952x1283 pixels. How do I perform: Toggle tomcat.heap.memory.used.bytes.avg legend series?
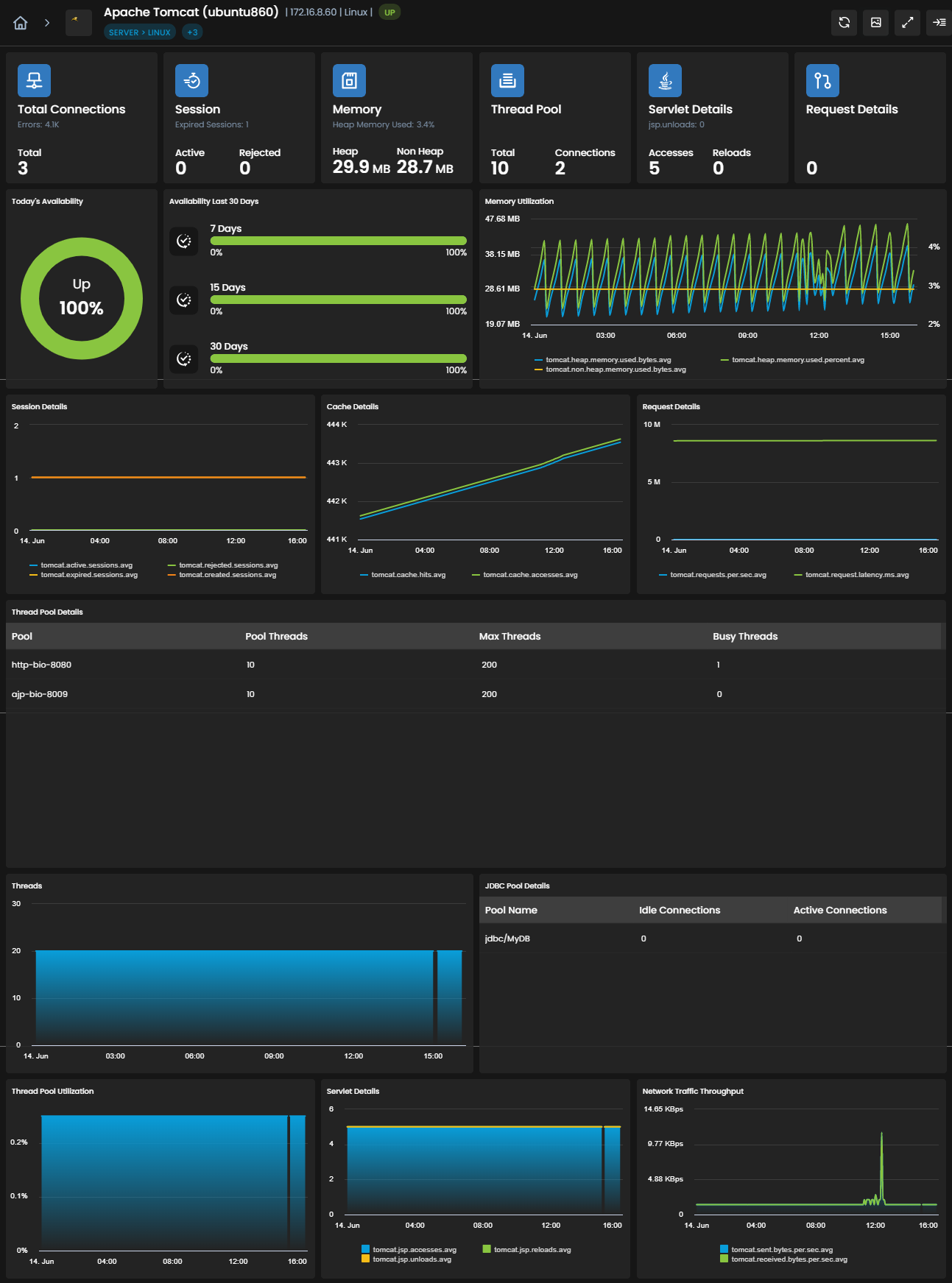[603, 360]
